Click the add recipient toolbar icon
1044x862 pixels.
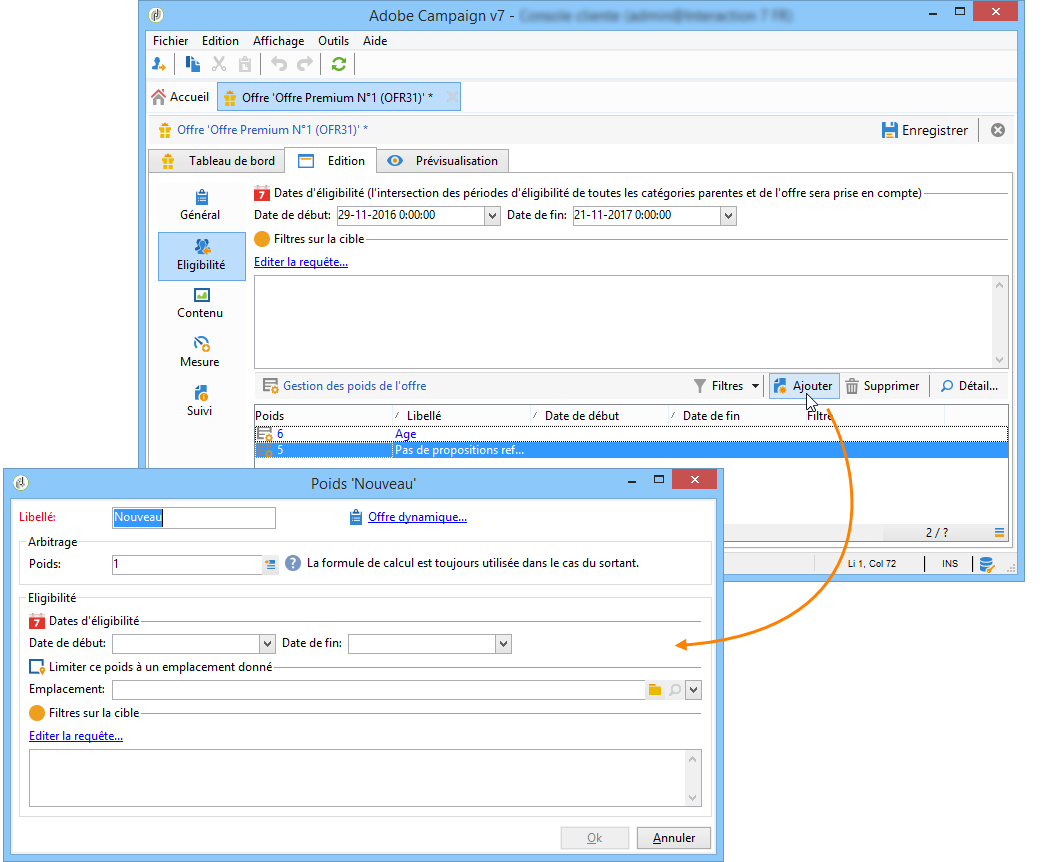(x=158, y=64)
